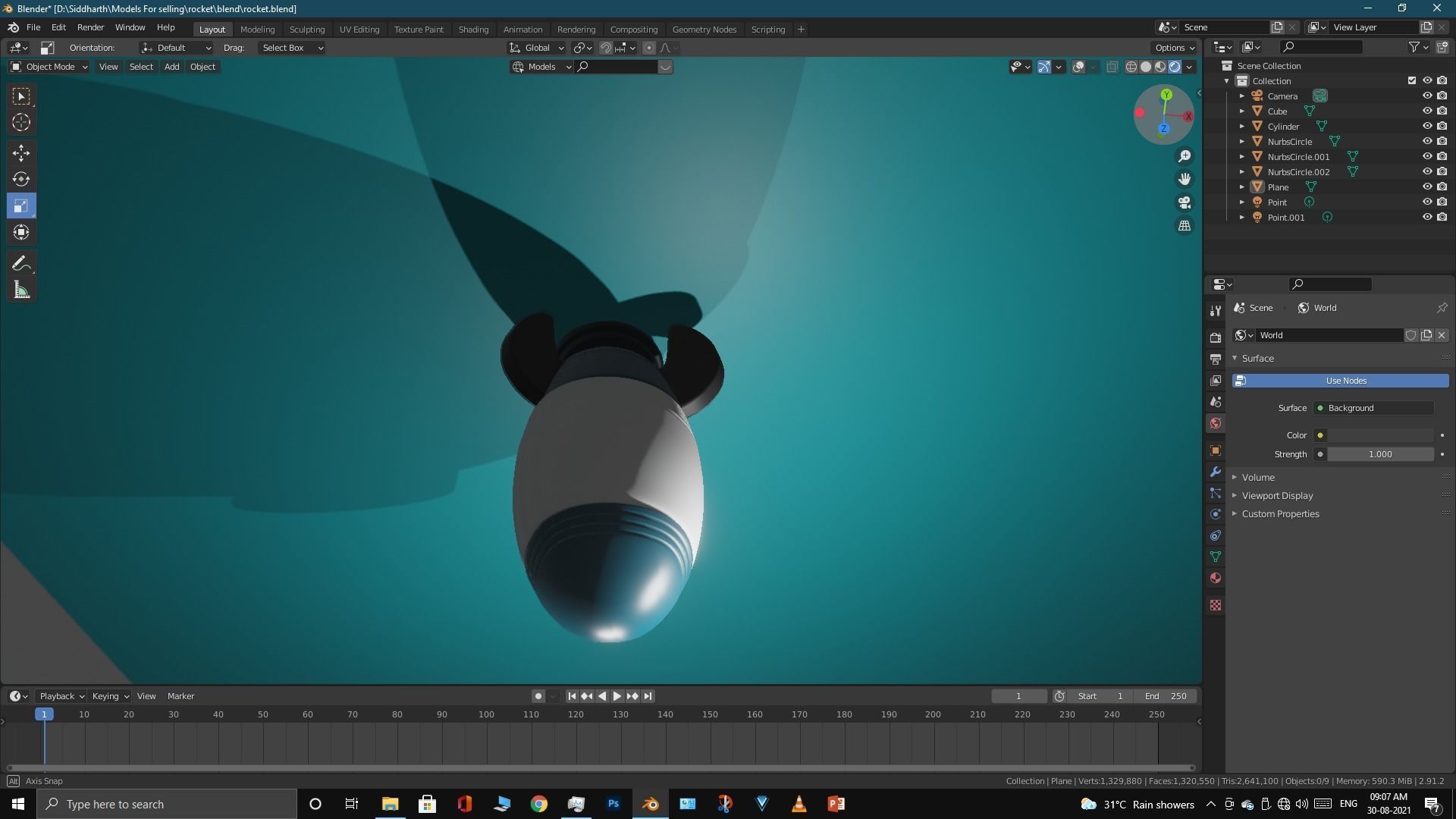Image resolution: width=1456 pixels, height=819 pixels.
Task: Open the Modifier properties wrench tab
Action: click(x=1216, y=472)
